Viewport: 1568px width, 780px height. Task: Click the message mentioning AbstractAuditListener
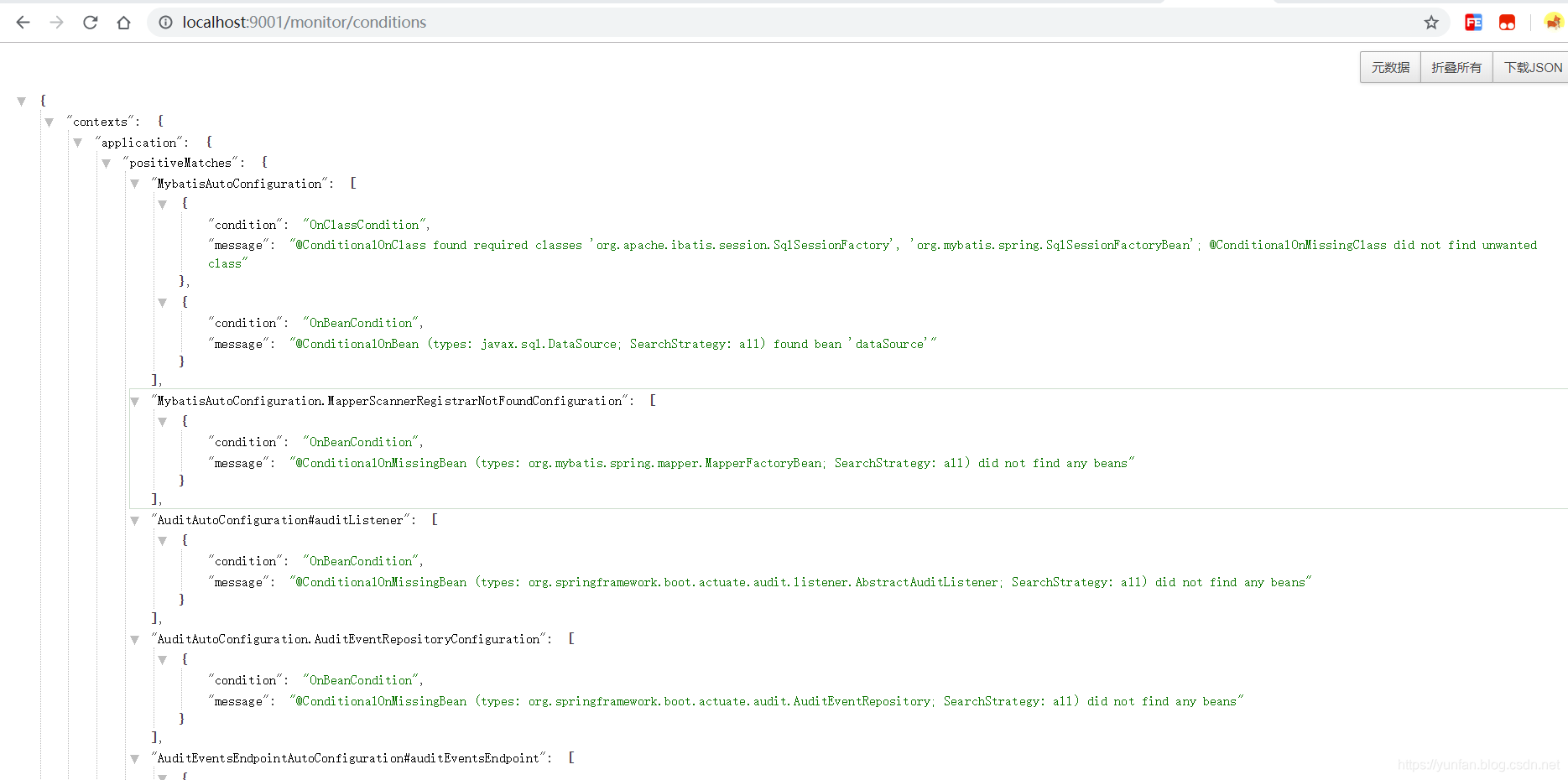pyautogui.click(x=800, y=582)
